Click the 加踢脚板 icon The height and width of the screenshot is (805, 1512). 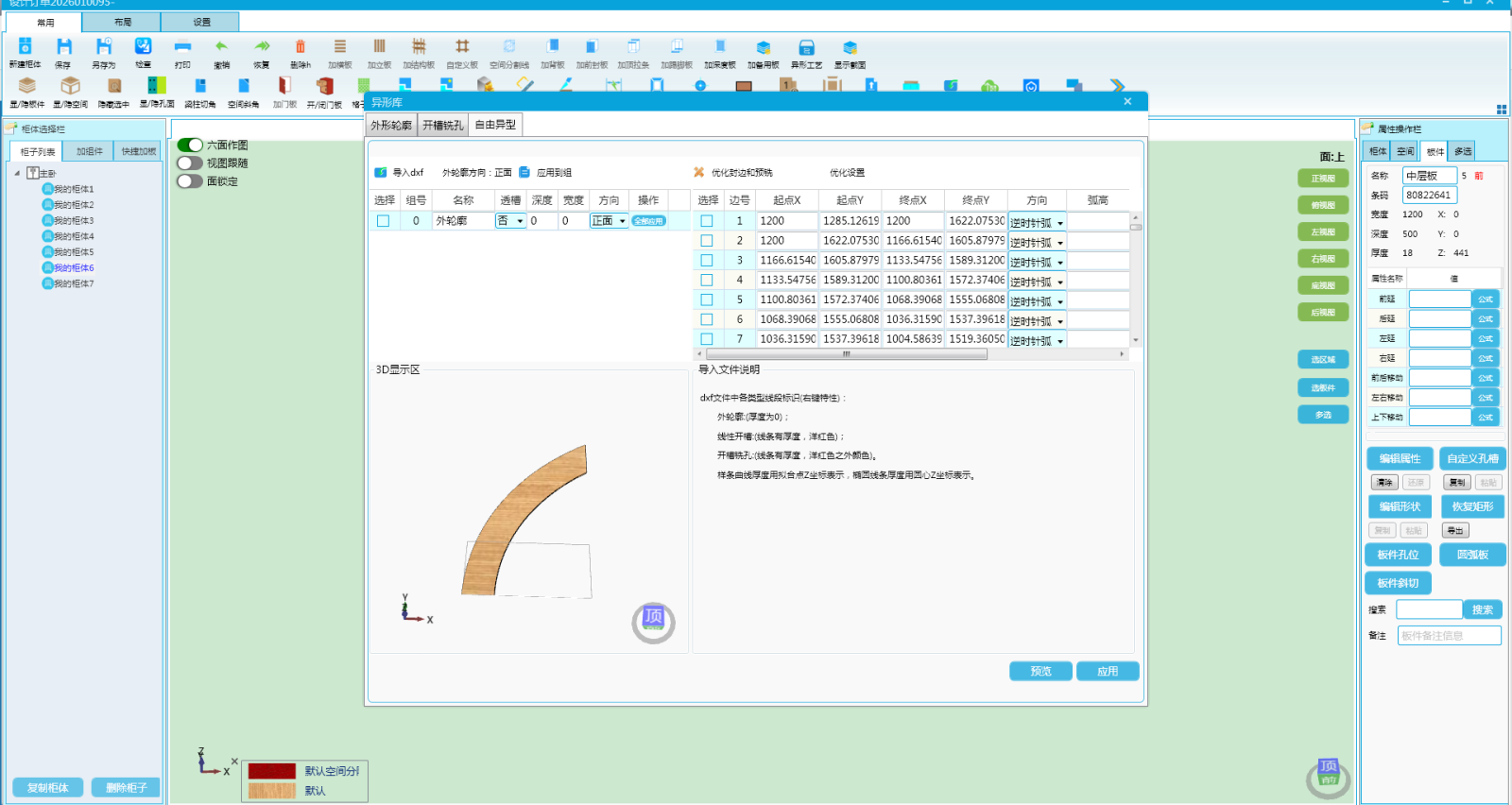(x=677, y=46)
